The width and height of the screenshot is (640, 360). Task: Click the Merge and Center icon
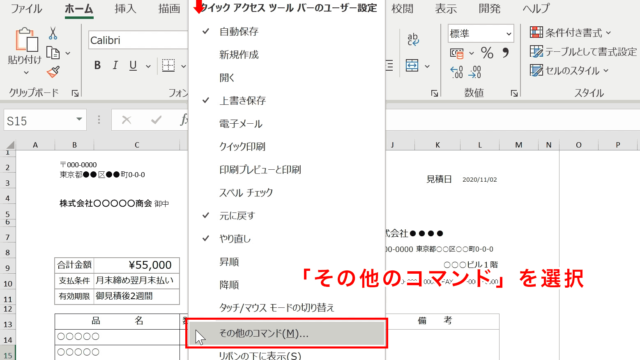pos(412,65)
